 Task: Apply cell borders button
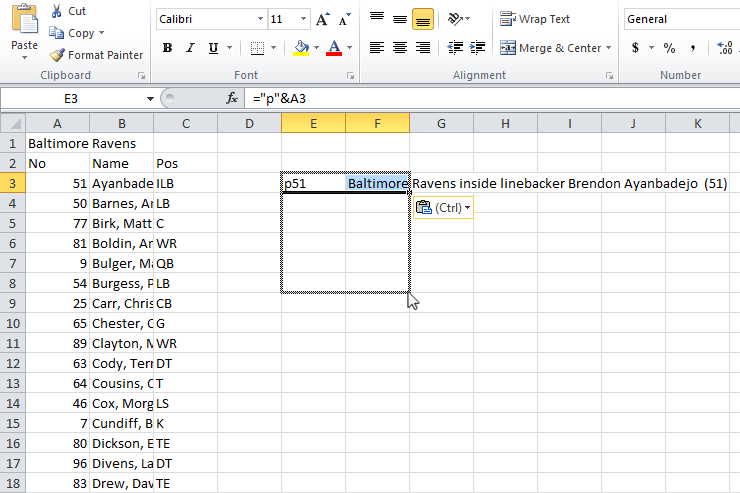[x=257, y=48]
